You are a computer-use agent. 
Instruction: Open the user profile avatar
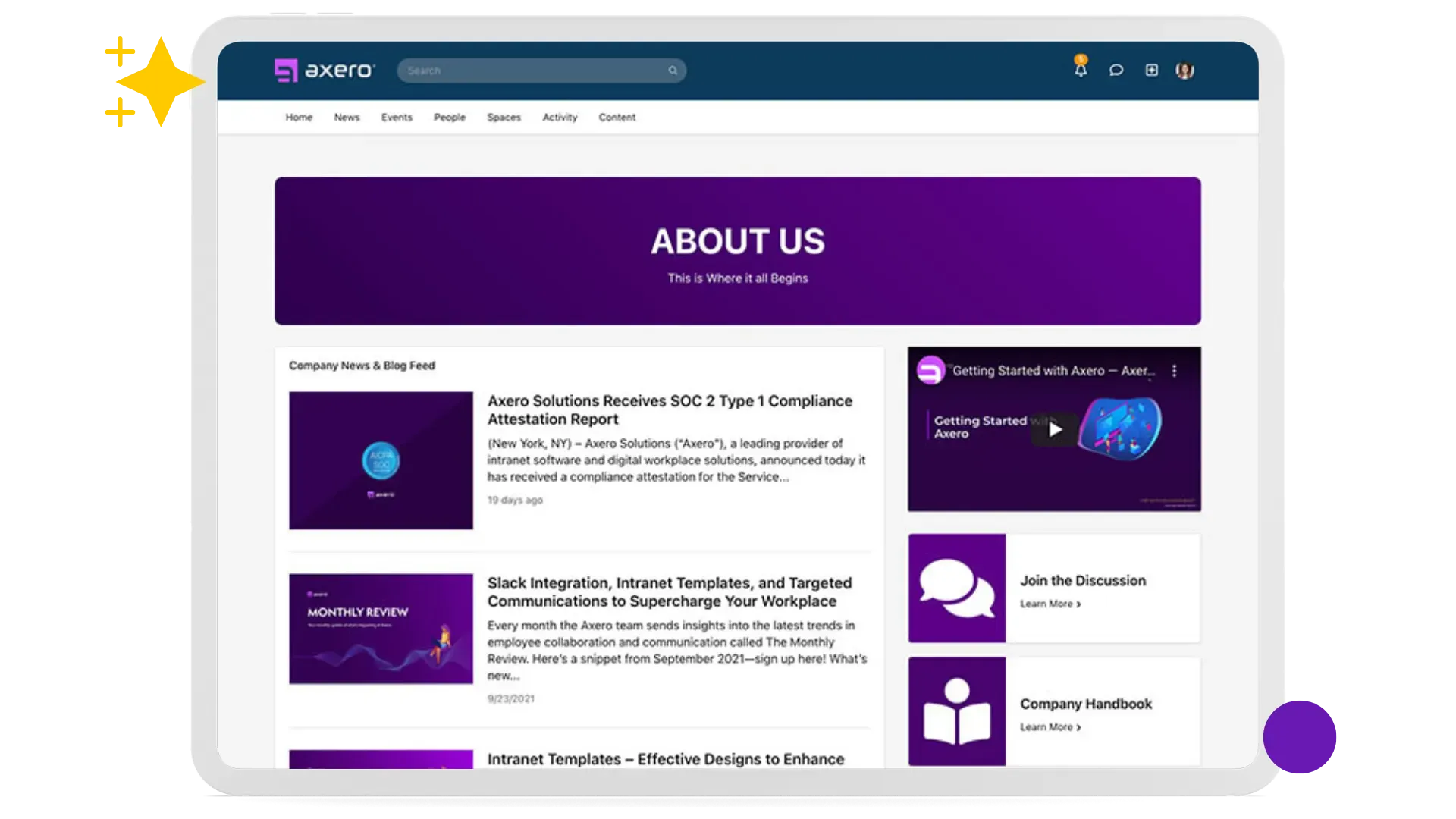click(1185, 71)
